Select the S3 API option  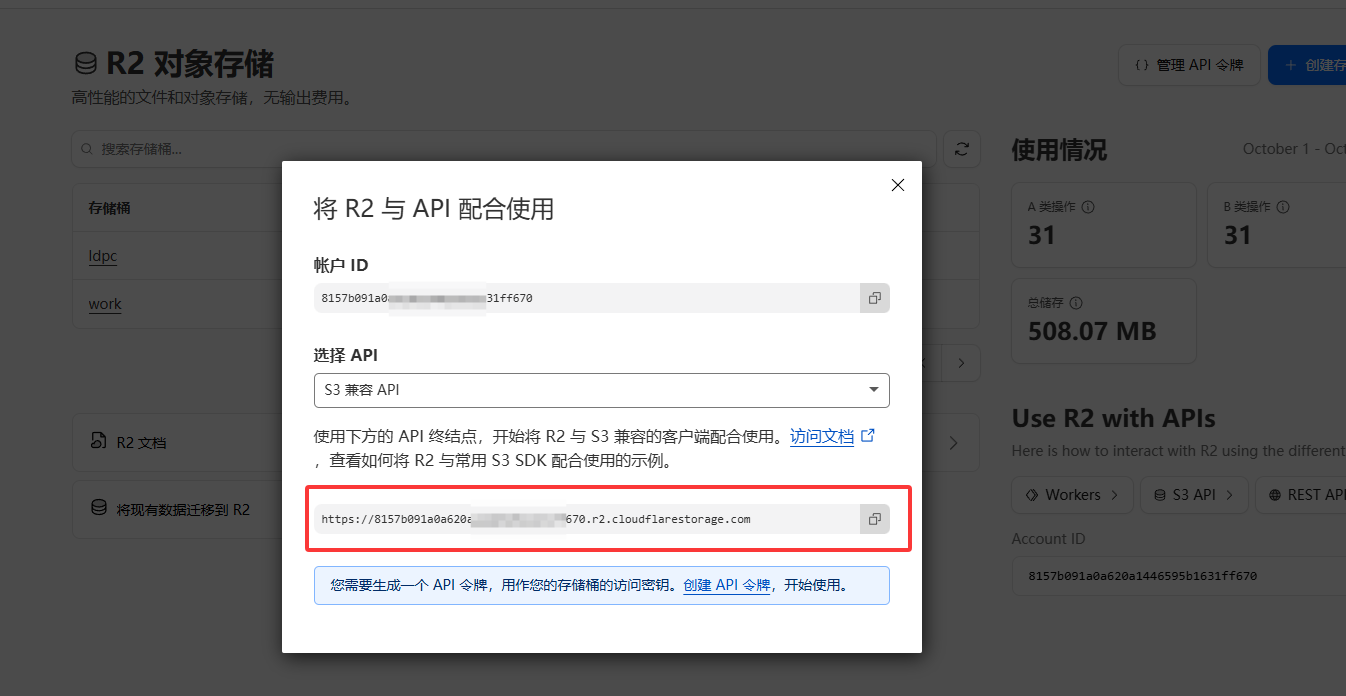click(x=1194, y=494)
